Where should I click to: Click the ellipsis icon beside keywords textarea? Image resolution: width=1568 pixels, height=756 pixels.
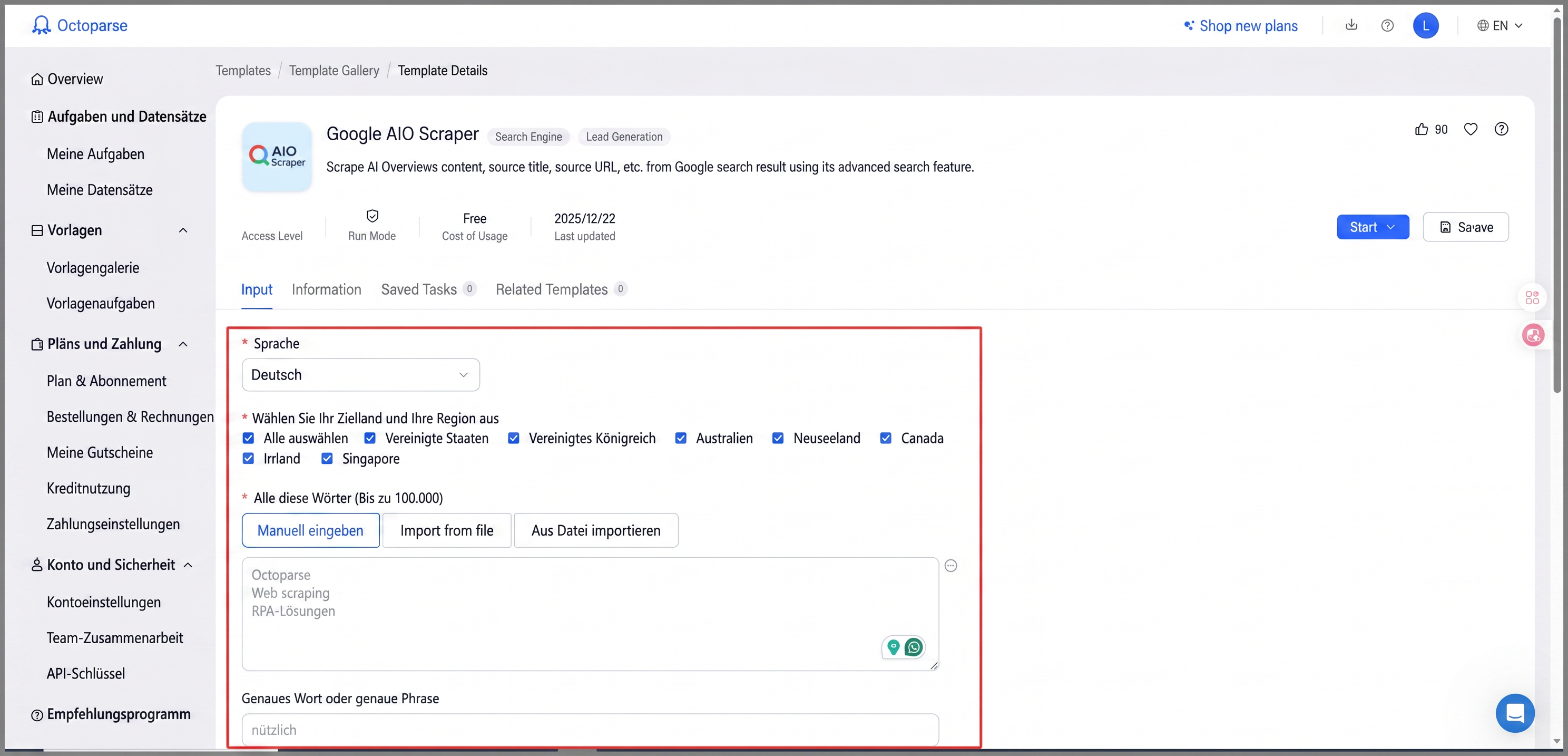pyautogui.click(x=951, y=565)
